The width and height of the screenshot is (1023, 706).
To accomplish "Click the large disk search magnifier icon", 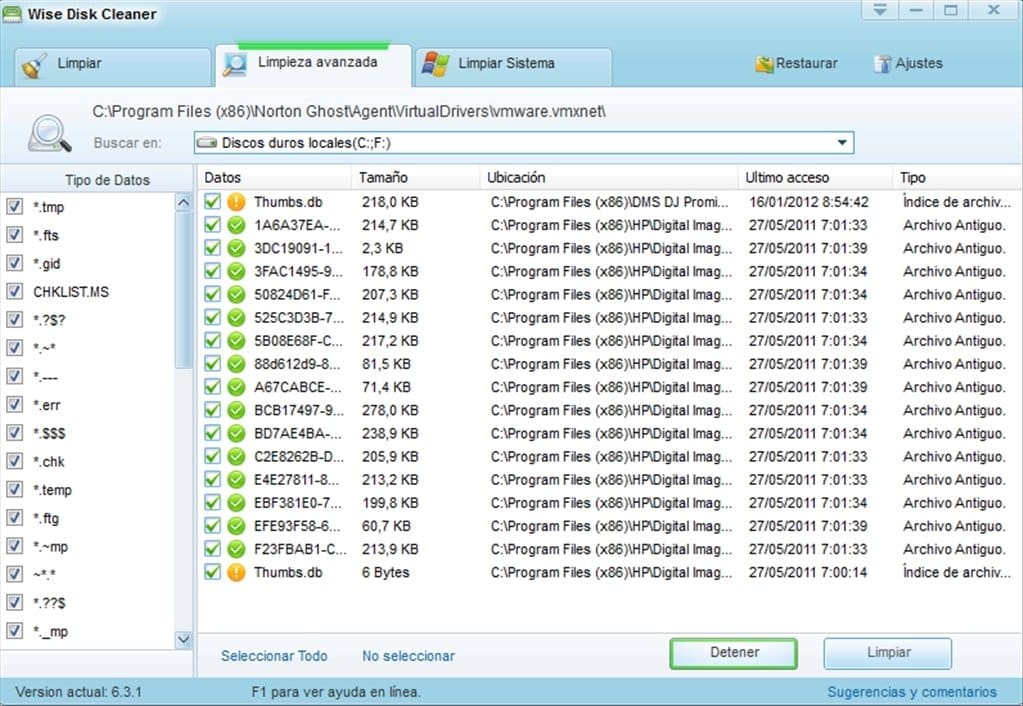I will 50,133.
